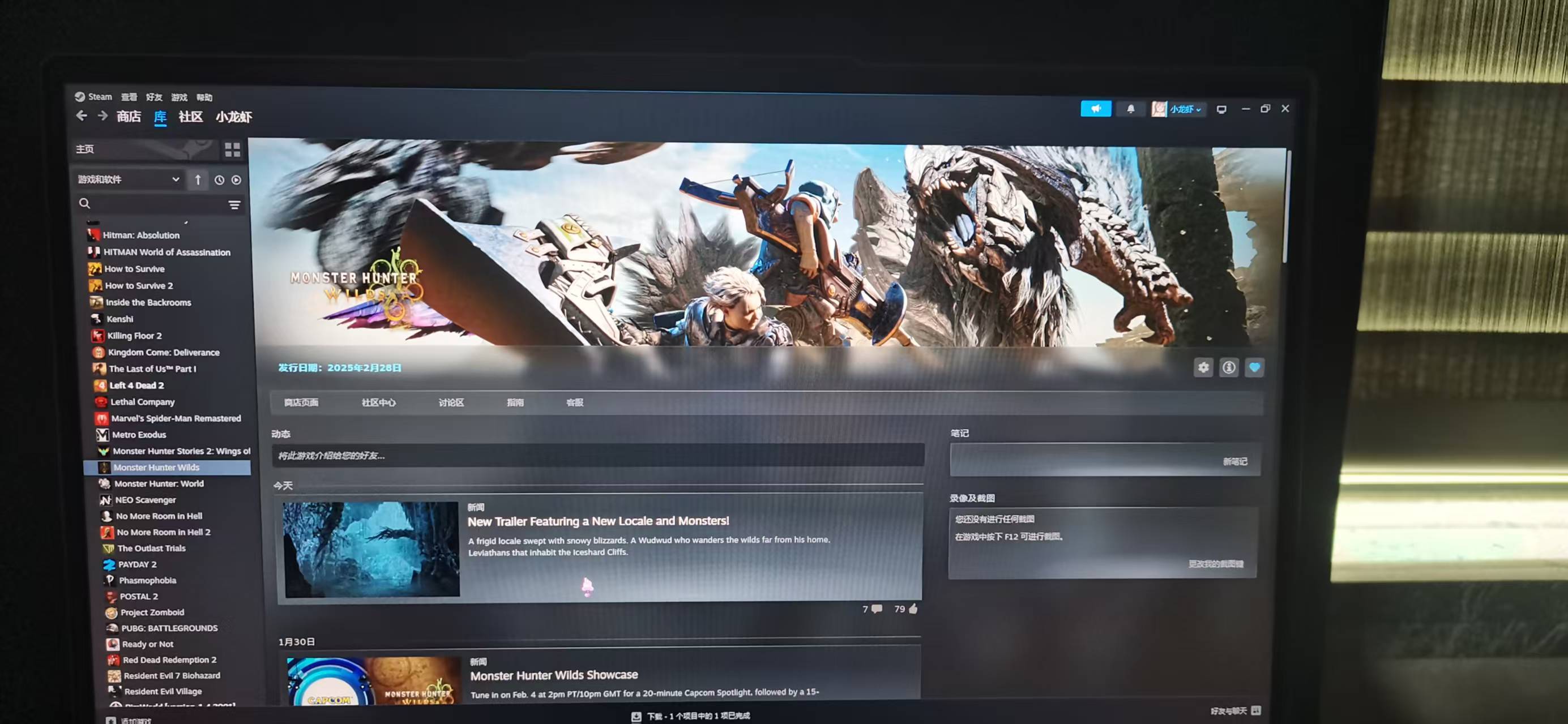Toggle the ready-to-play filter icon
Screen dimensions: 1568x724
coord(236,180)
